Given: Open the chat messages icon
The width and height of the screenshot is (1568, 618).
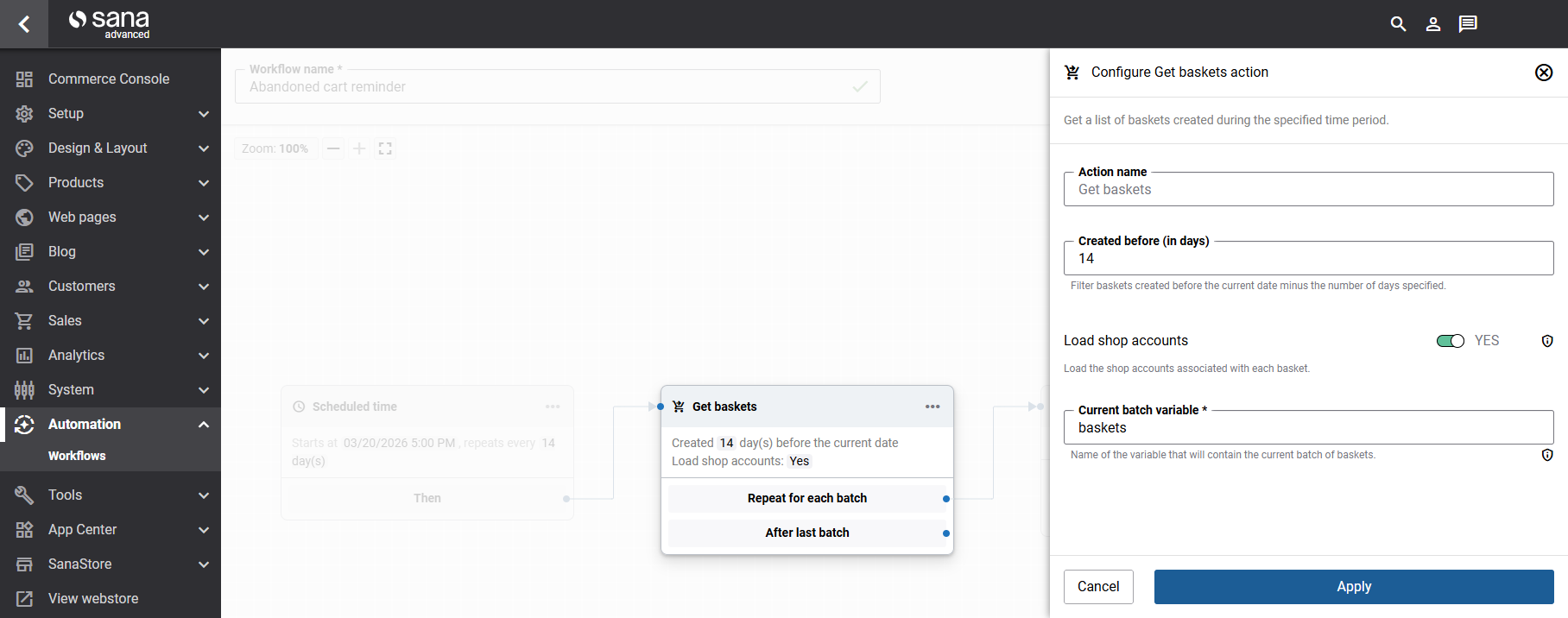Looking at the screenshot, I should [x=1467, y=24].
